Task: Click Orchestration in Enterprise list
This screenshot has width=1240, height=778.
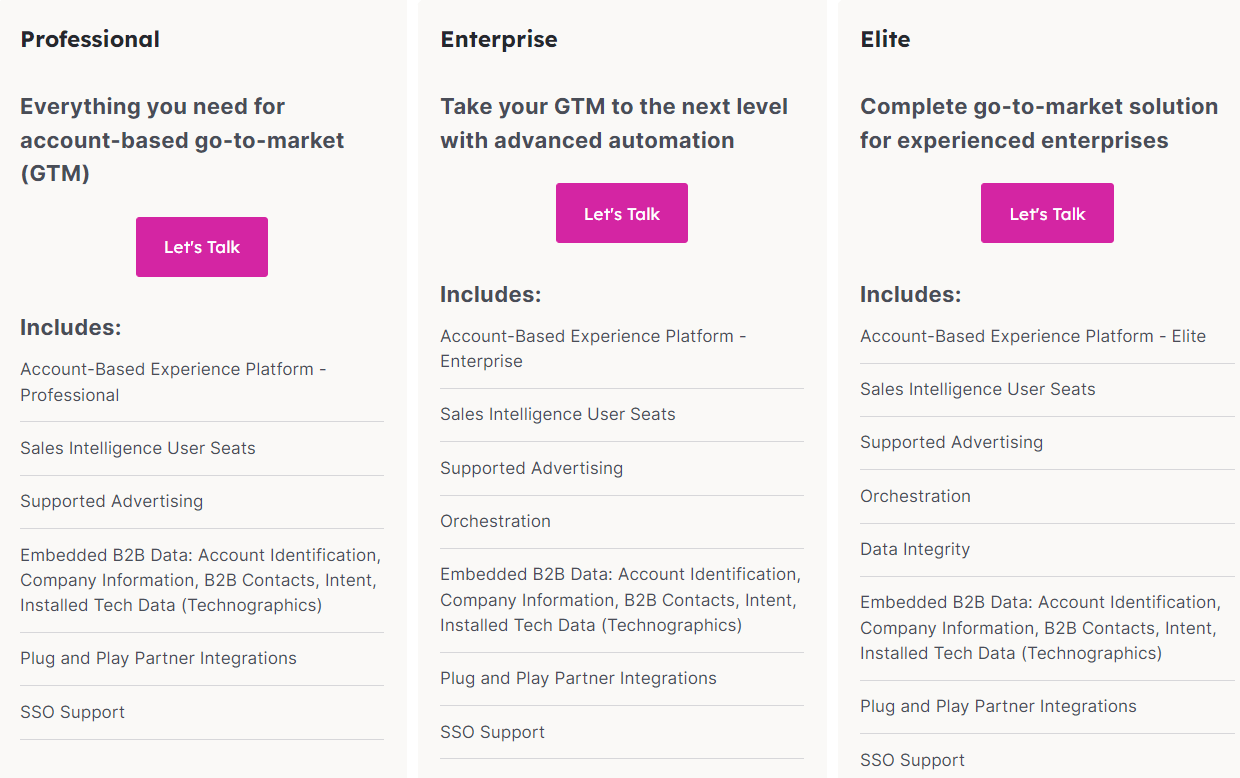Action: tap(495, 521)
